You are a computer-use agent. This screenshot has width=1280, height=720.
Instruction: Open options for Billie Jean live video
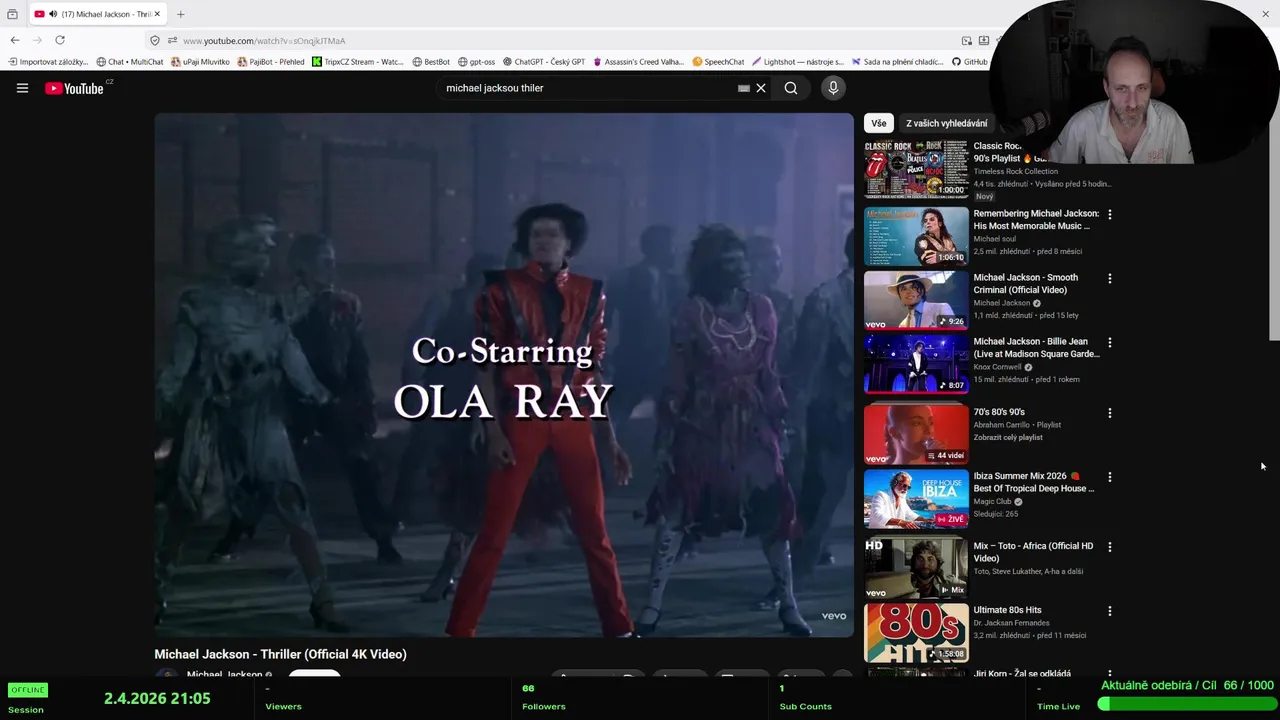click(1109, 342)
